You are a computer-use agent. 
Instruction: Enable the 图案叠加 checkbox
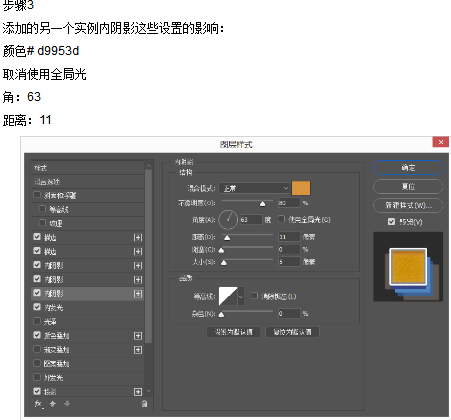coord(37,363)
